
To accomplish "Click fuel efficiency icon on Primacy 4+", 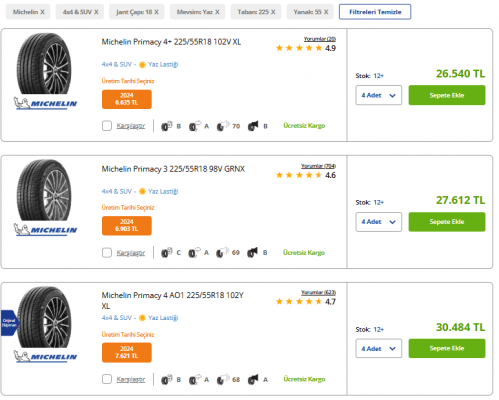I will (x=166, y=126).
